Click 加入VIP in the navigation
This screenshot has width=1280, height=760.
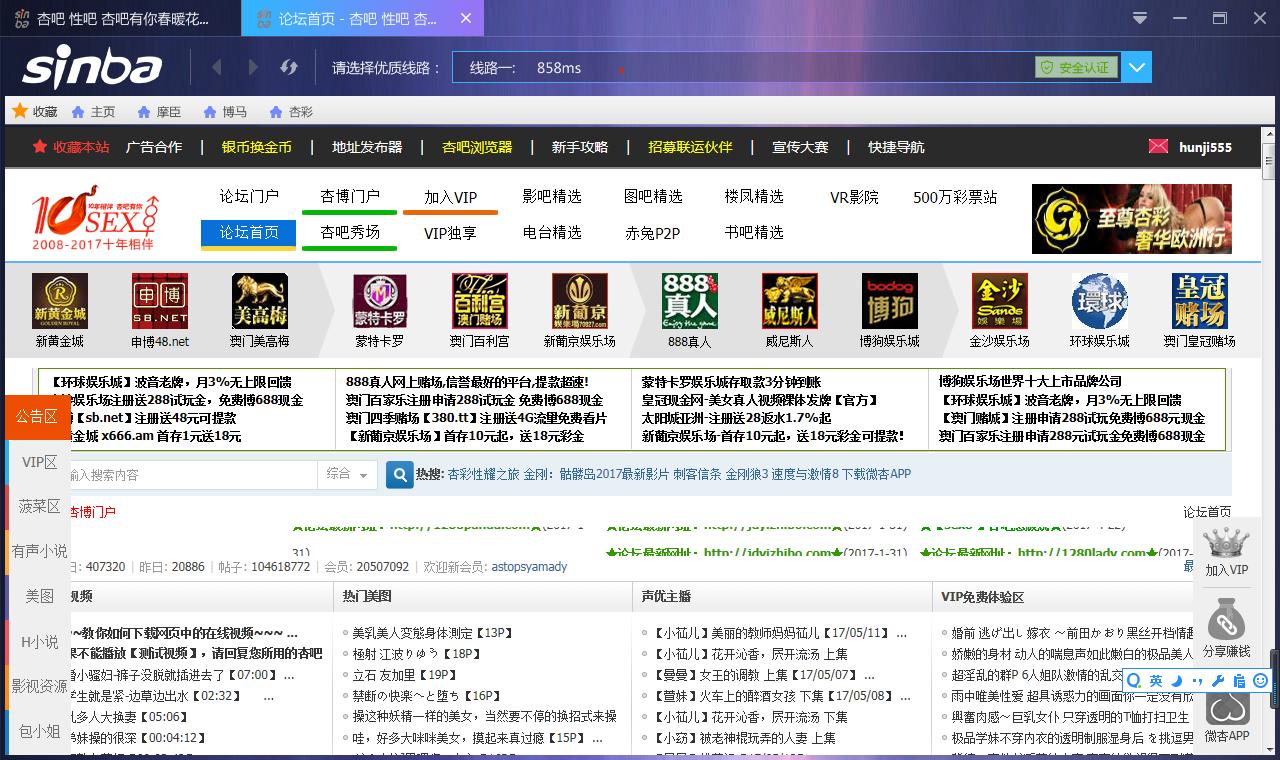coord(450,197)
